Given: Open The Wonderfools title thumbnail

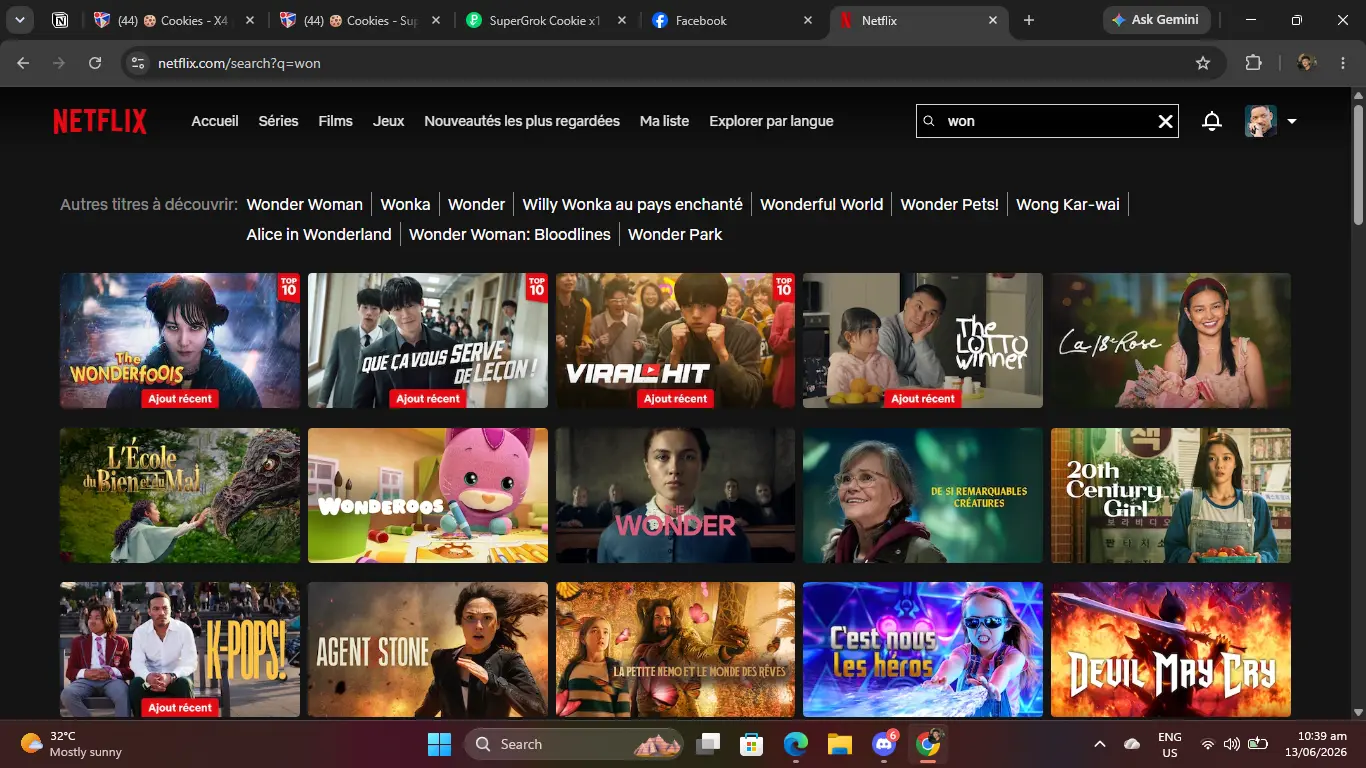Looking at the screenshot, I should pos(180,341).
